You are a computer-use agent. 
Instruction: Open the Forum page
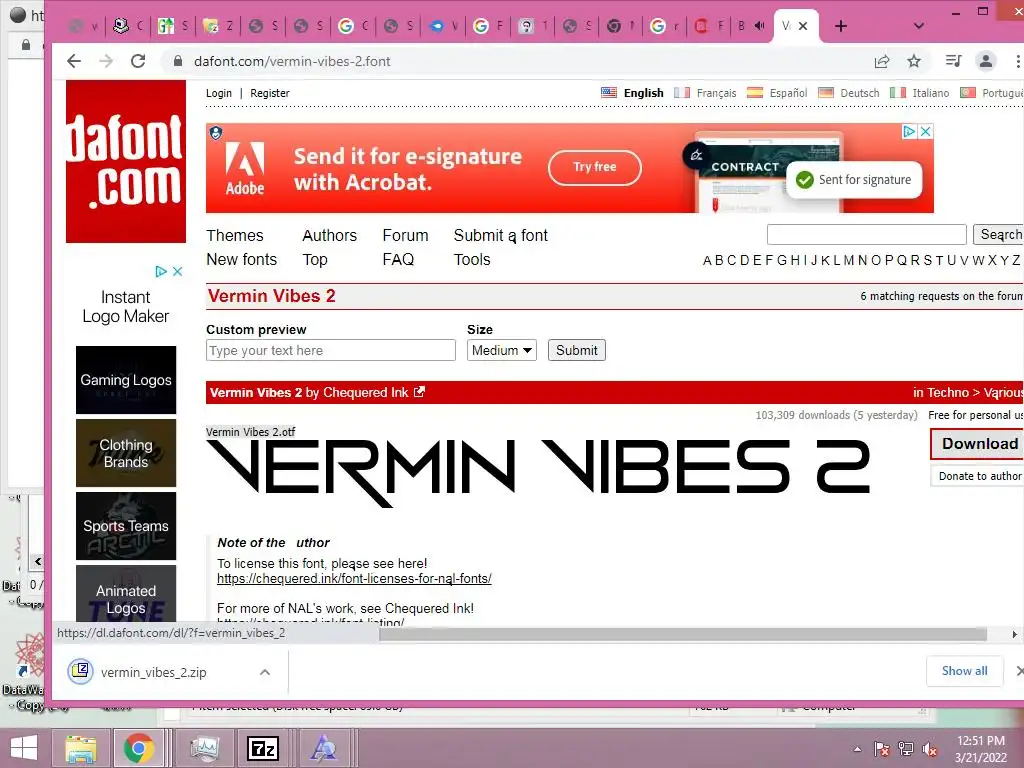pos(406,235)
